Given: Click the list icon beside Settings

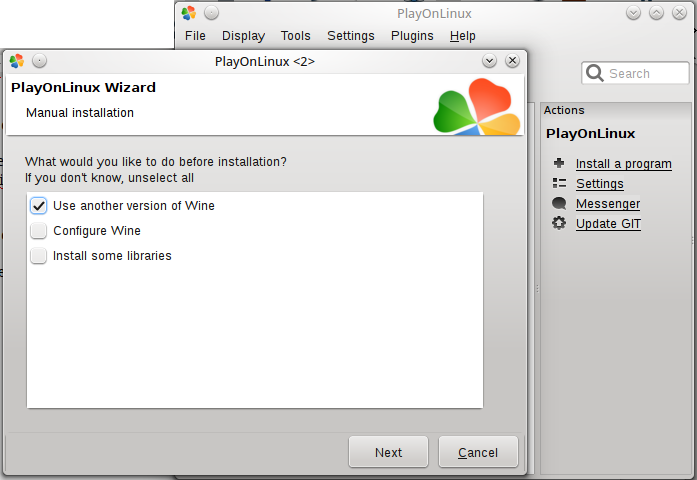Looking at the screenshot, I should pos(559,183).
